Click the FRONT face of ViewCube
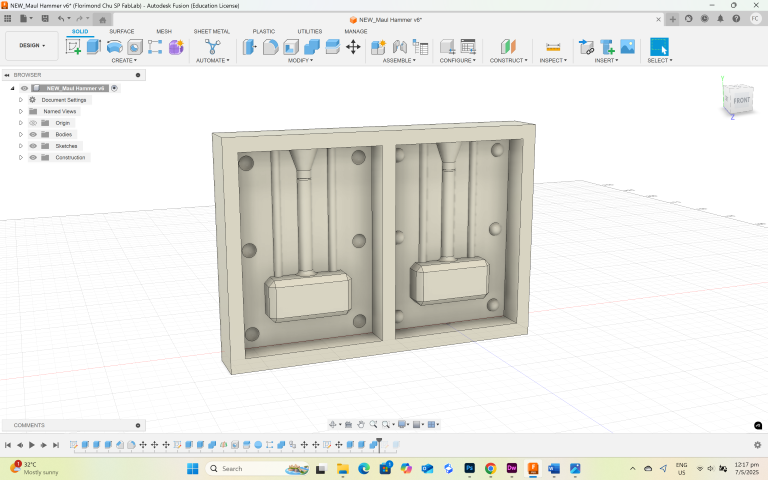The width and height of the screenshot is (768, 480). tap(741, 100)
